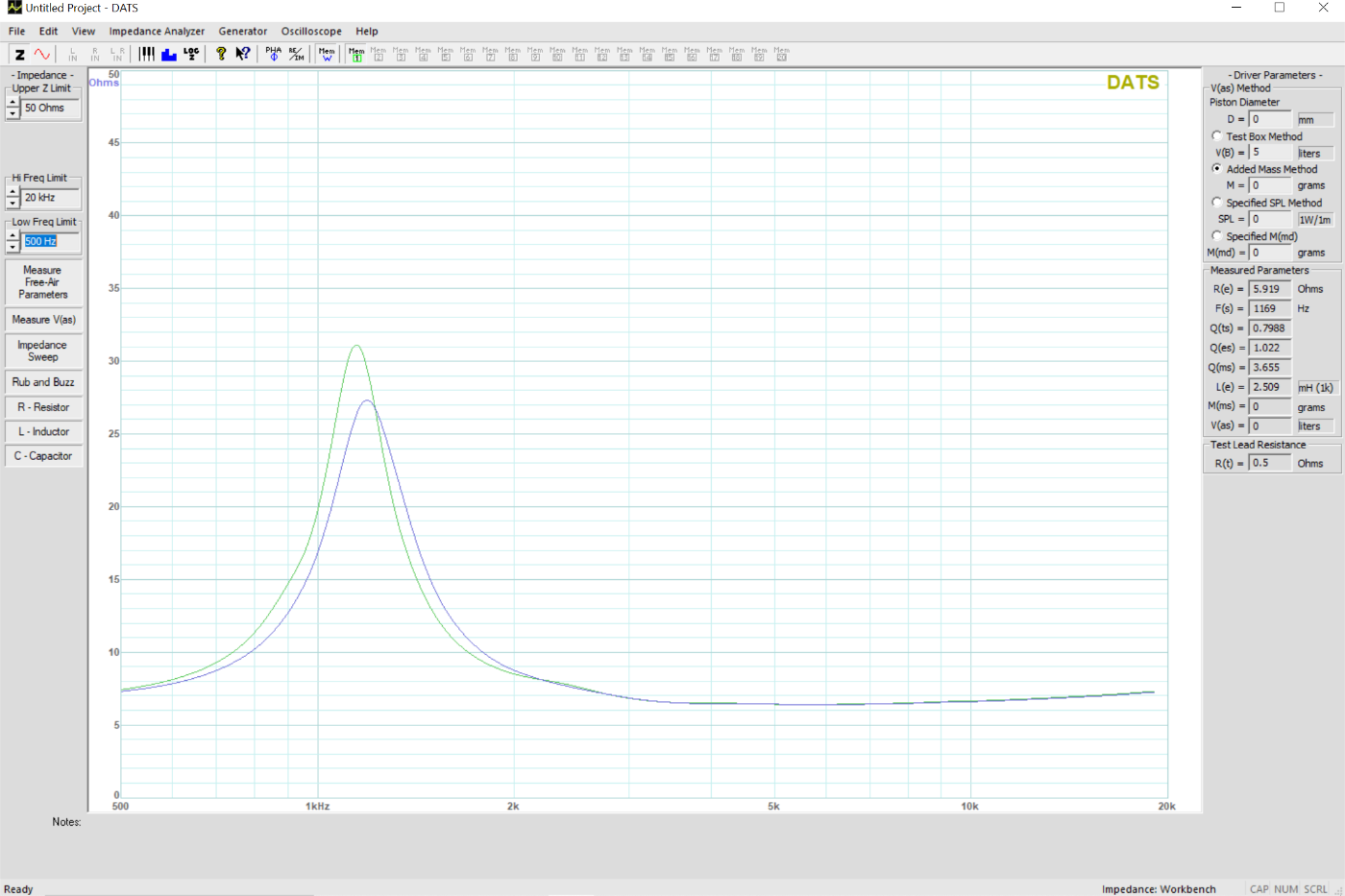Show the PHA phase plot icon

coord(274,55)
